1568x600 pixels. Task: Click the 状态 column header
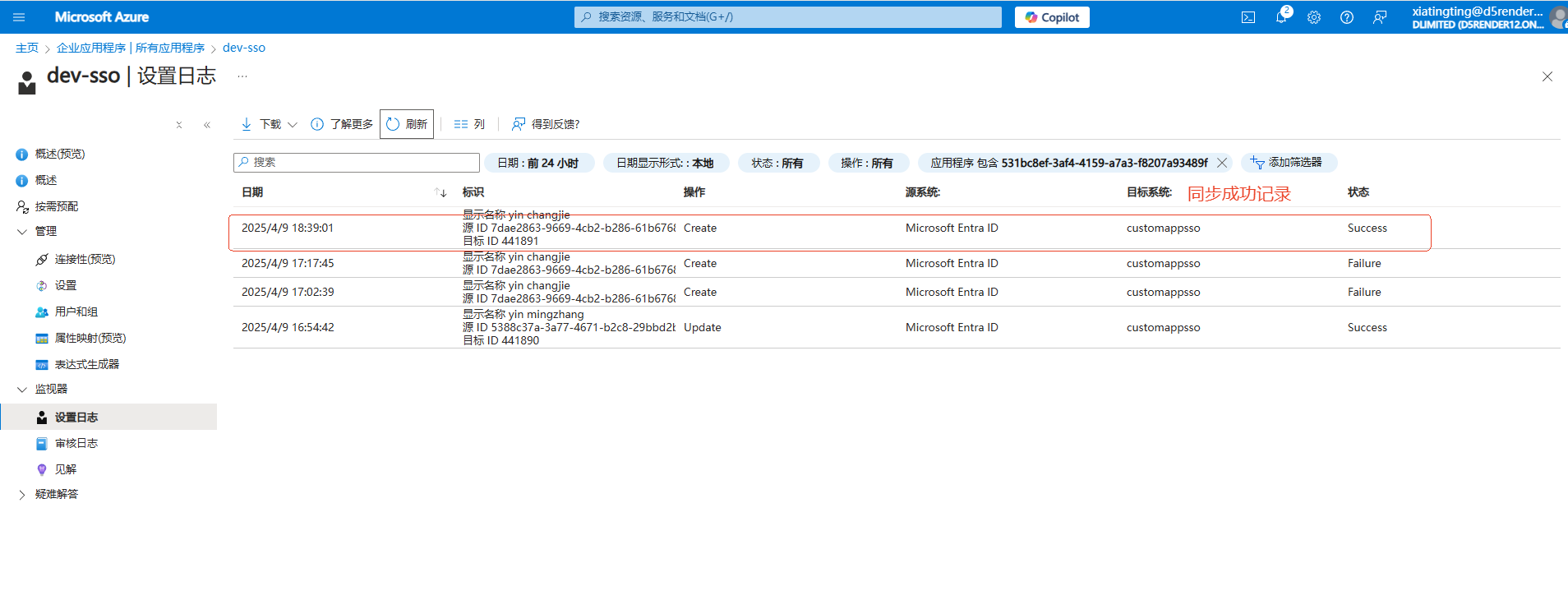click(x=1358, y=192)
